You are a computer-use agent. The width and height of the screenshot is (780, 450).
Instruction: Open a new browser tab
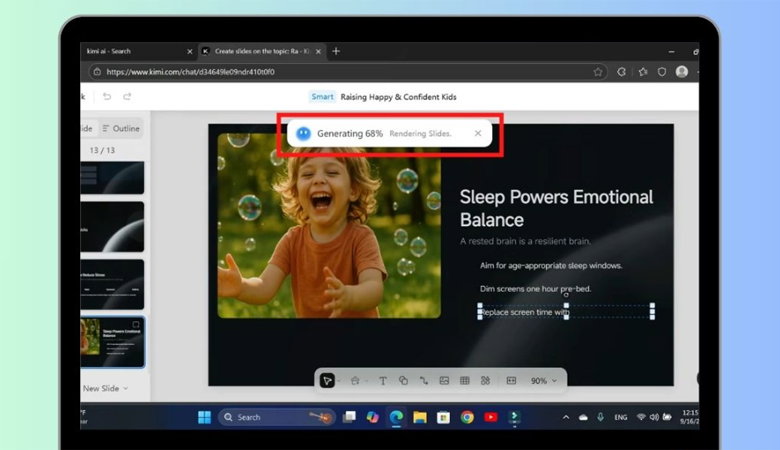(x=336, y=51)
